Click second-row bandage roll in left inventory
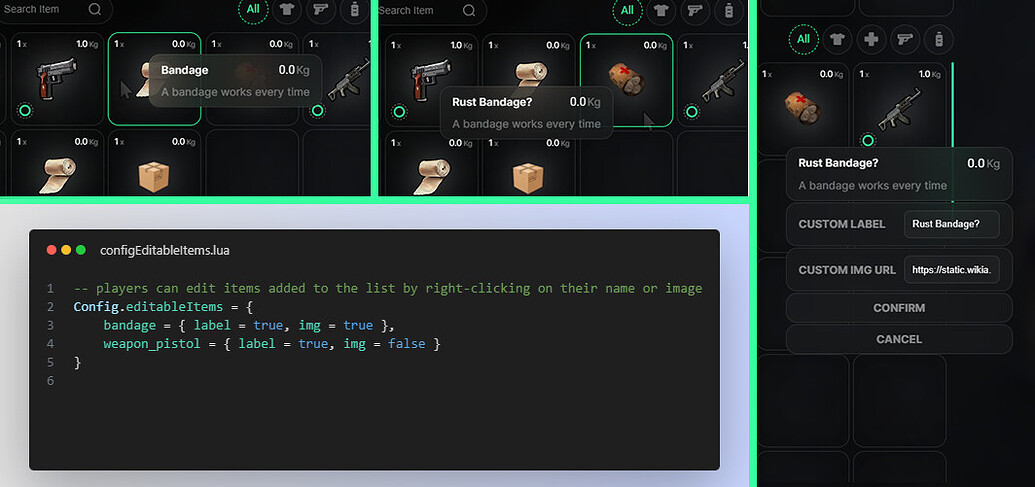The image size is (1035, 487). pos(57,176)
